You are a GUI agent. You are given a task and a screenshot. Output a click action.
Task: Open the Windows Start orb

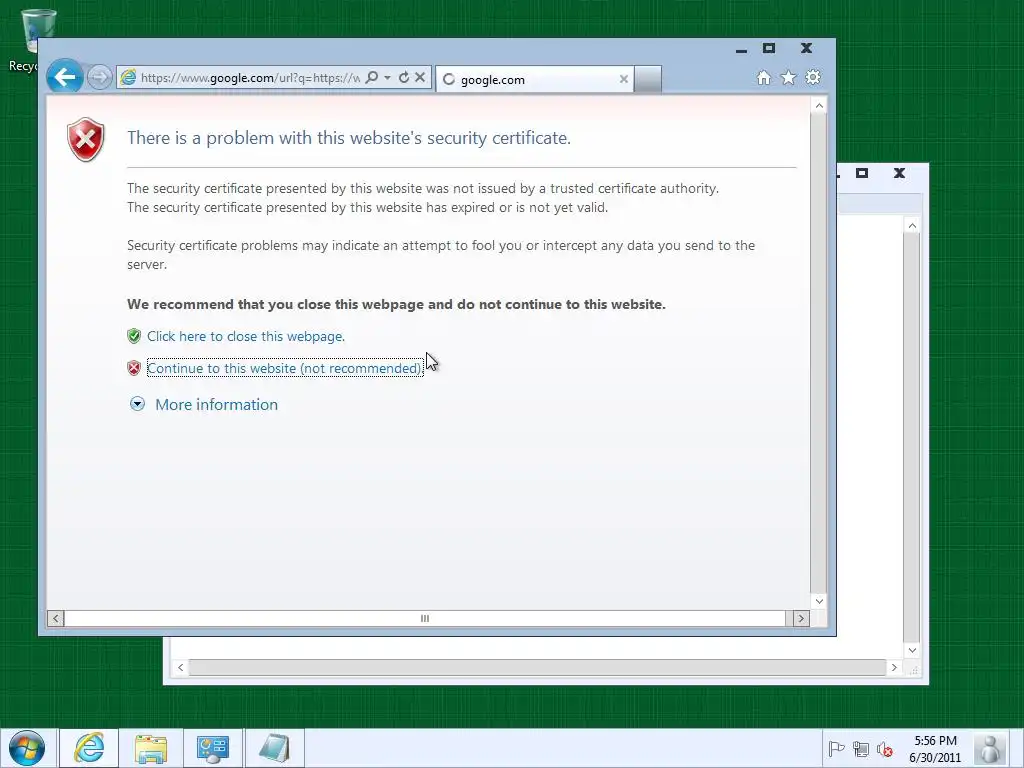coord(27,748)
